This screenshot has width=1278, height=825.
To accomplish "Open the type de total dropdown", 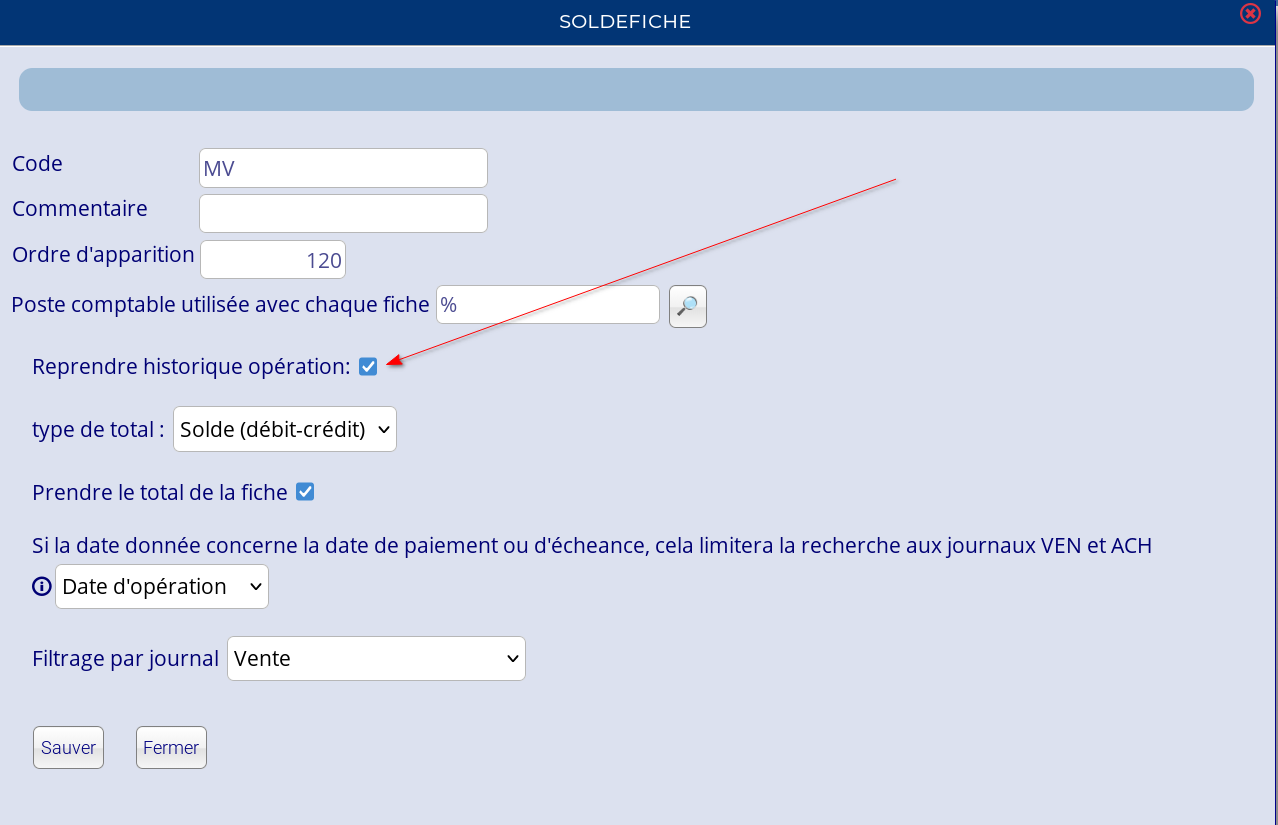I will [284, 429].
